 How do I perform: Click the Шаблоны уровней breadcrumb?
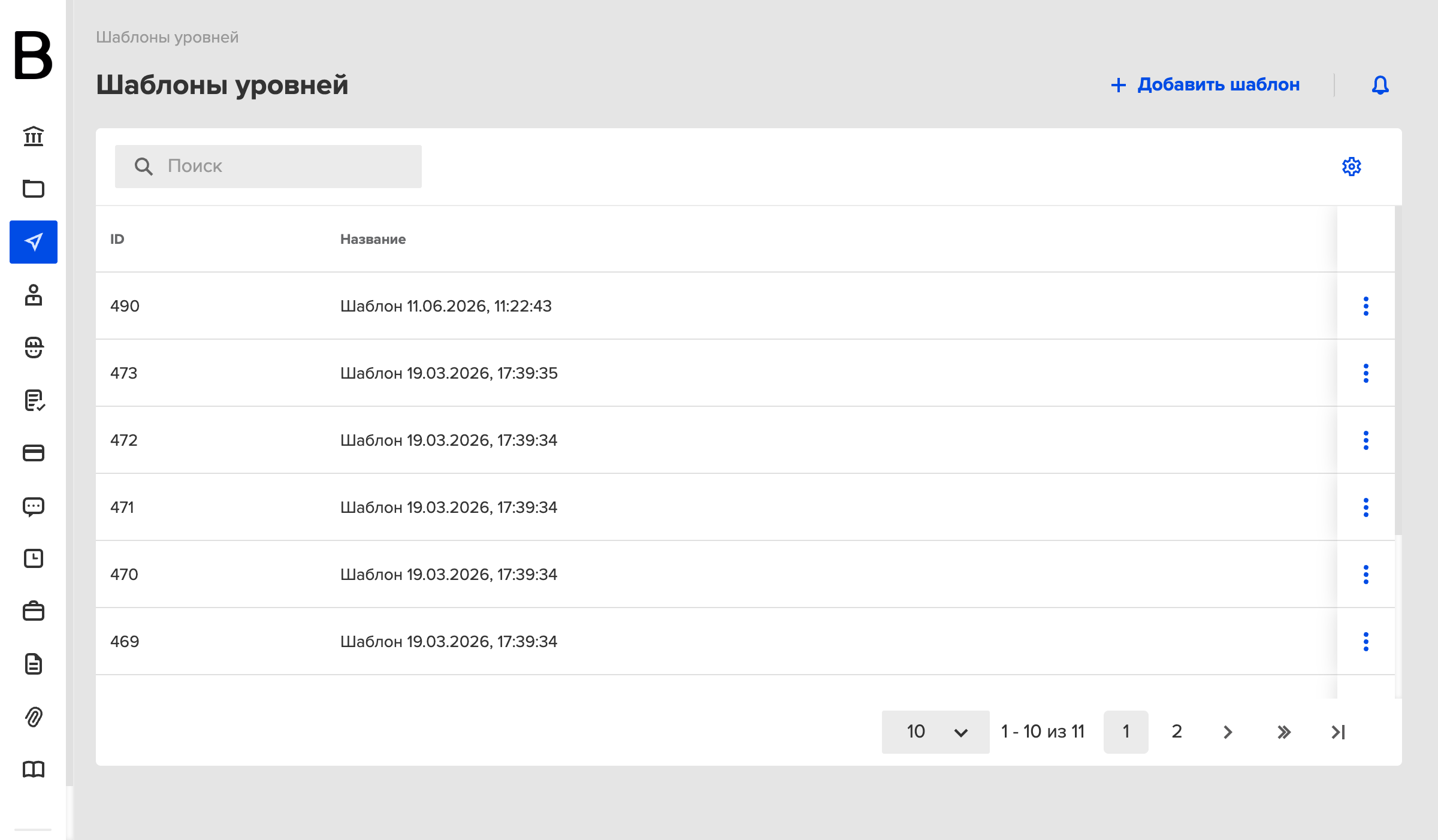[x=167, y=37]
